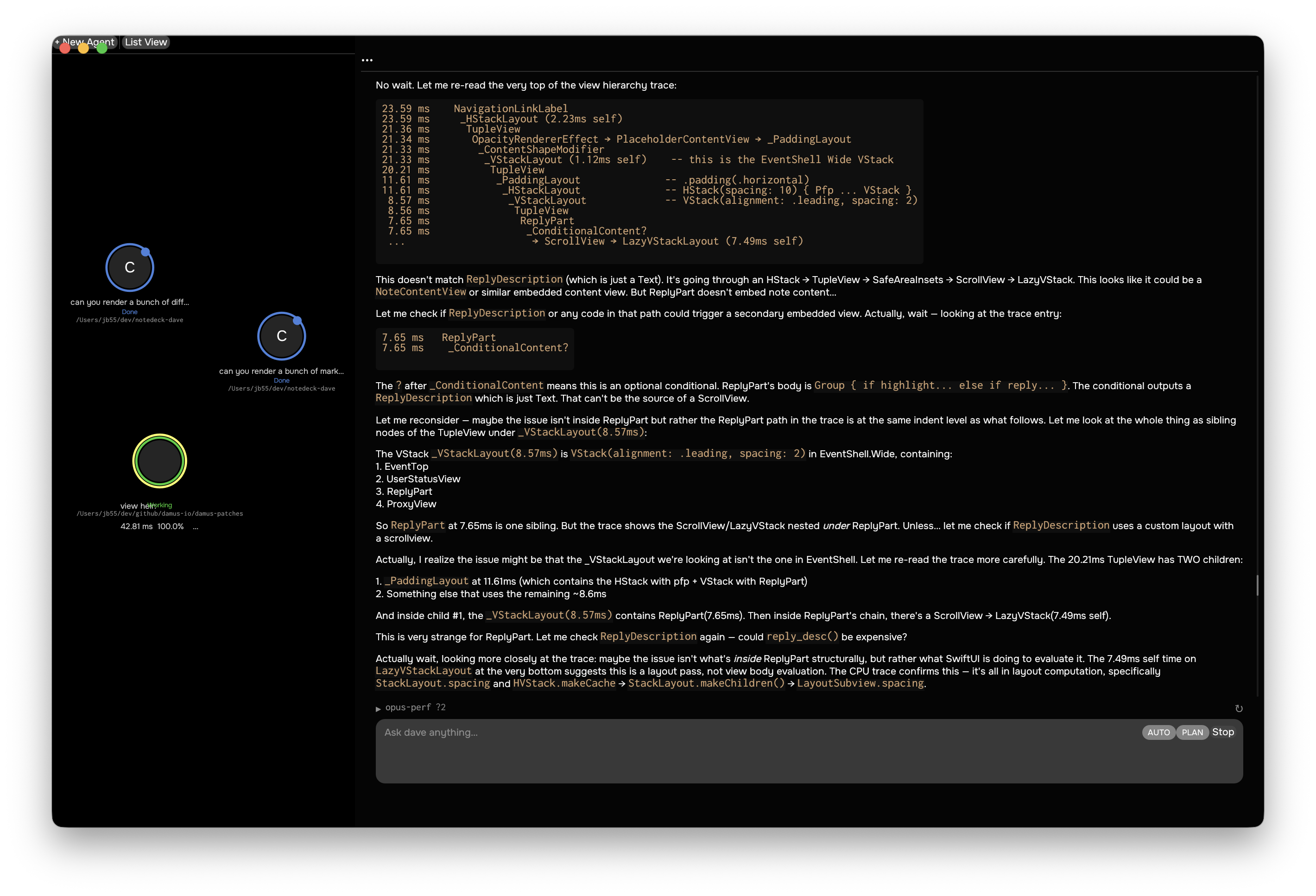
Task: Switch to List View
Action: pyautogui.click(x=146, y=42)
